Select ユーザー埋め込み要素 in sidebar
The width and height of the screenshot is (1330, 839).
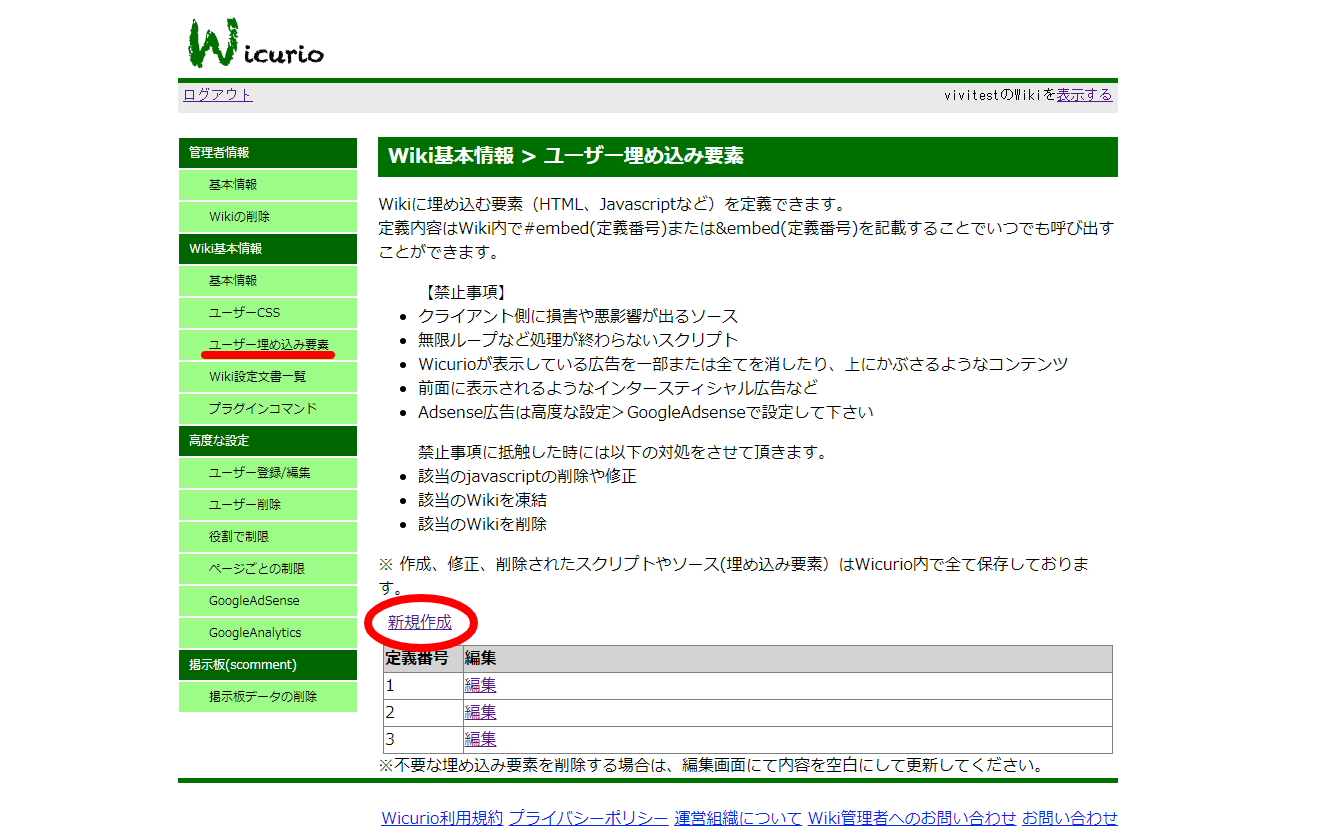[268, 345]
